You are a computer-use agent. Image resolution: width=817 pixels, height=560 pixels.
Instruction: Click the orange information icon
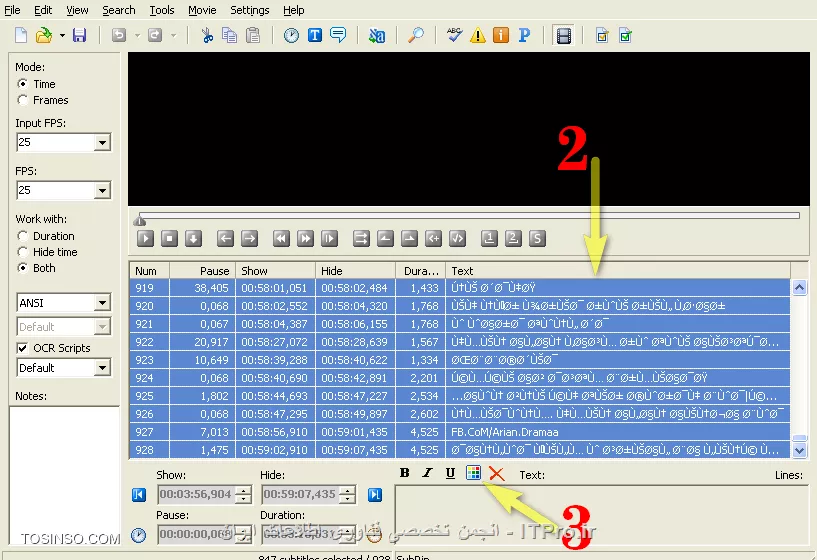[501, 35]
